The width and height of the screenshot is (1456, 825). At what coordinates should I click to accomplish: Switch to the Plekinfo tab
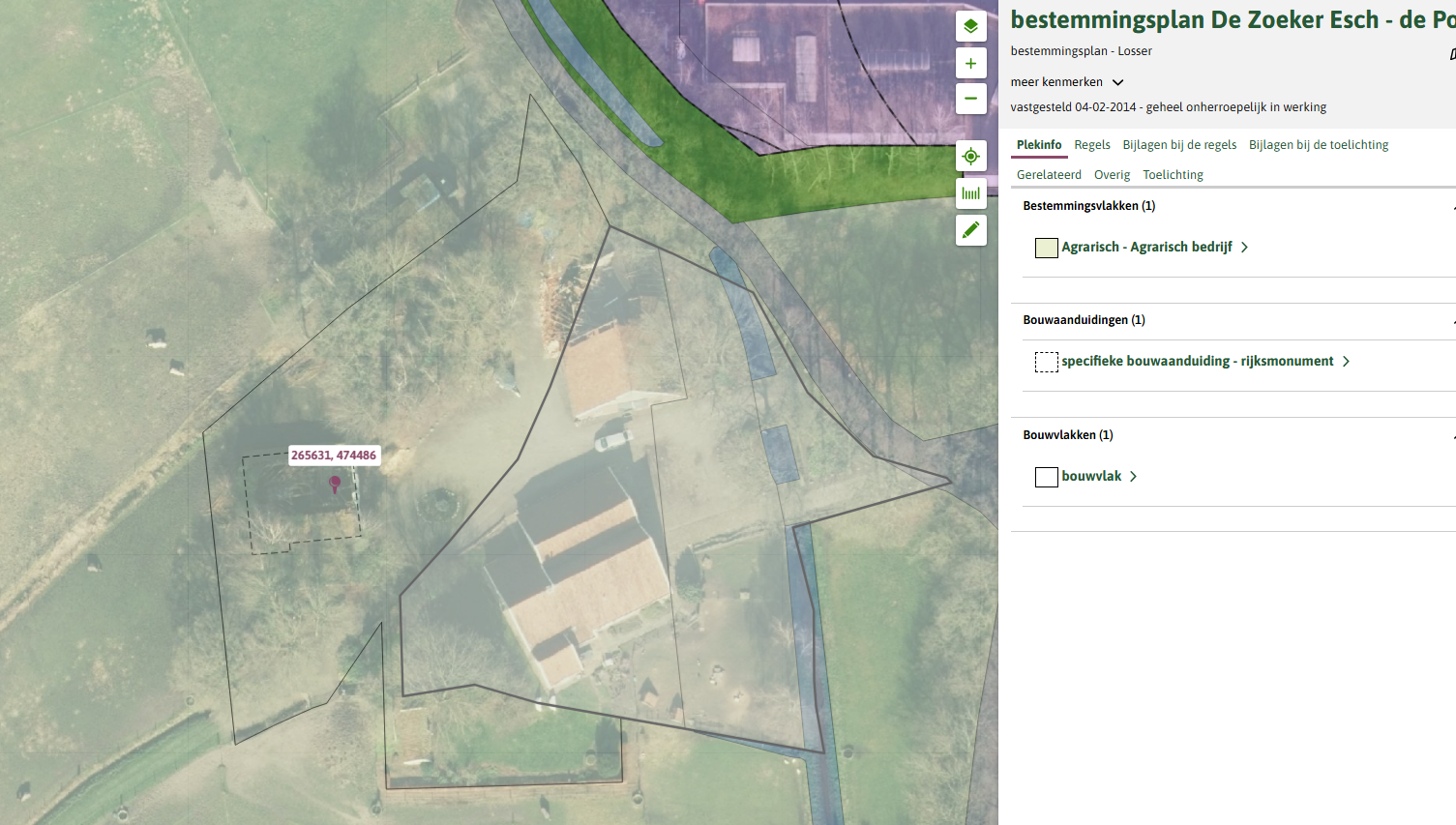(1039, 145)
